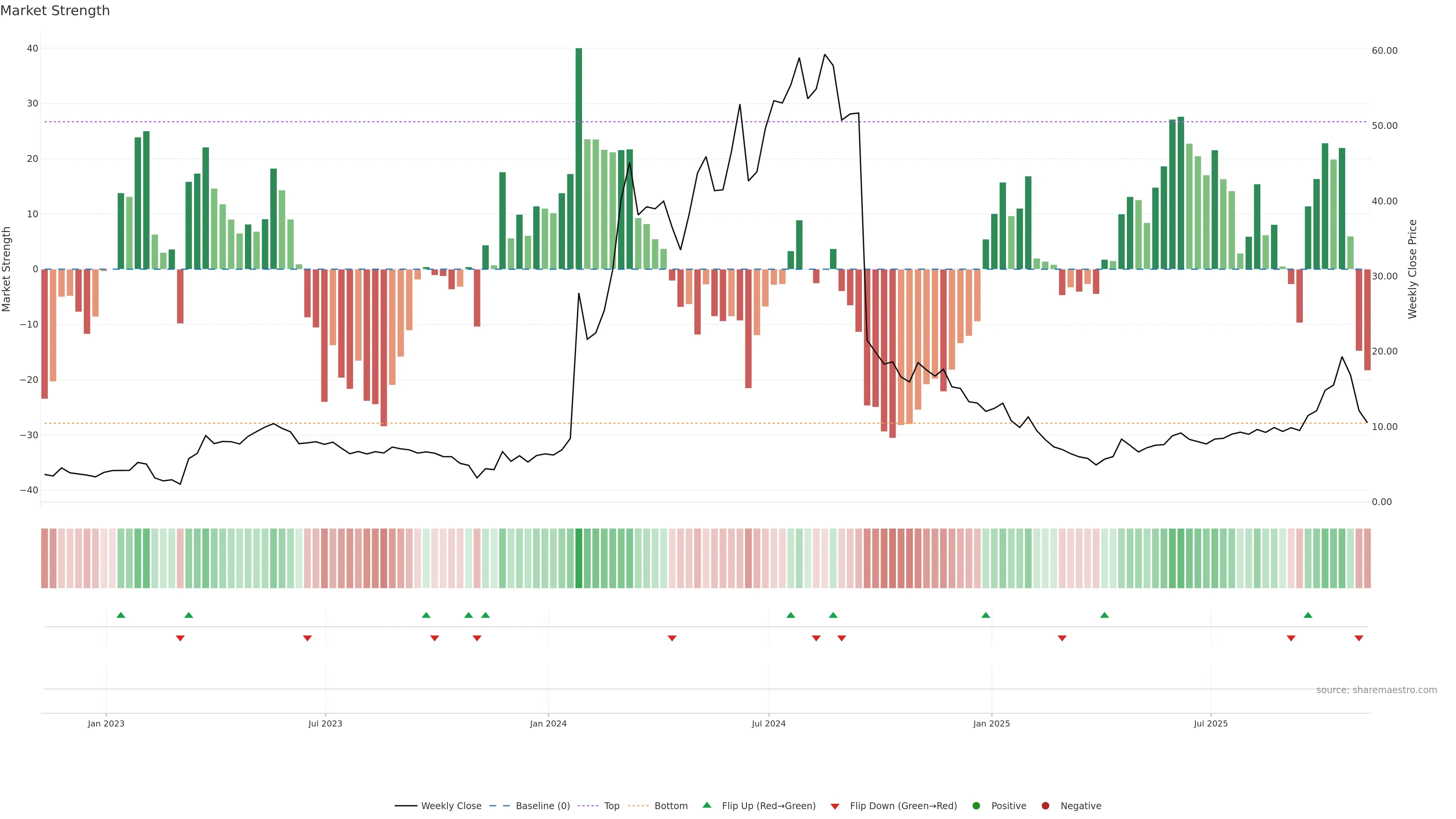The image size is (1456, 819).
Task: Click the green flip-up marker between Jan and Jul 2025
Action: (1105, 615)
